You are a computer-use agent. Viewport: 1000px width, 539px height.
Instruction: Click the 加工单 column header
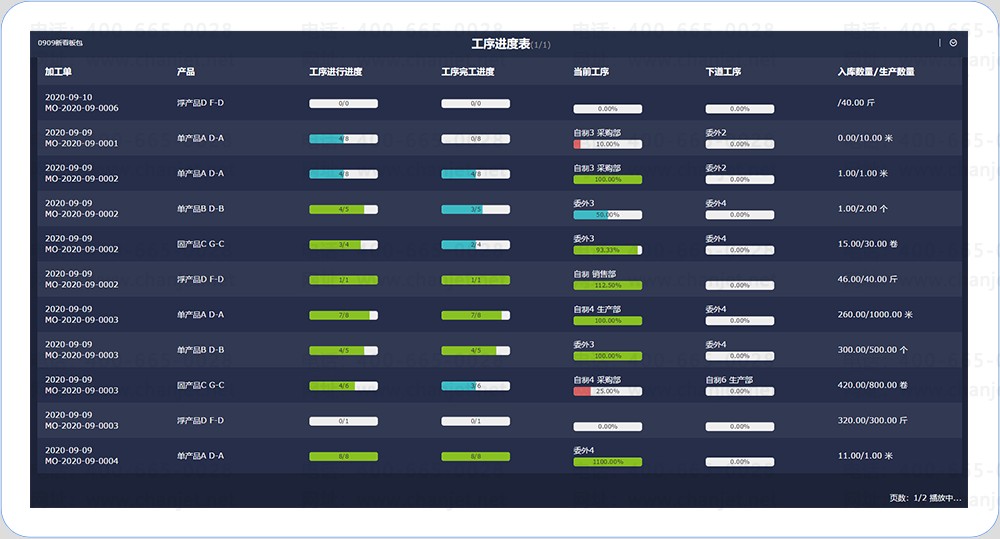[x=58, y=71]
